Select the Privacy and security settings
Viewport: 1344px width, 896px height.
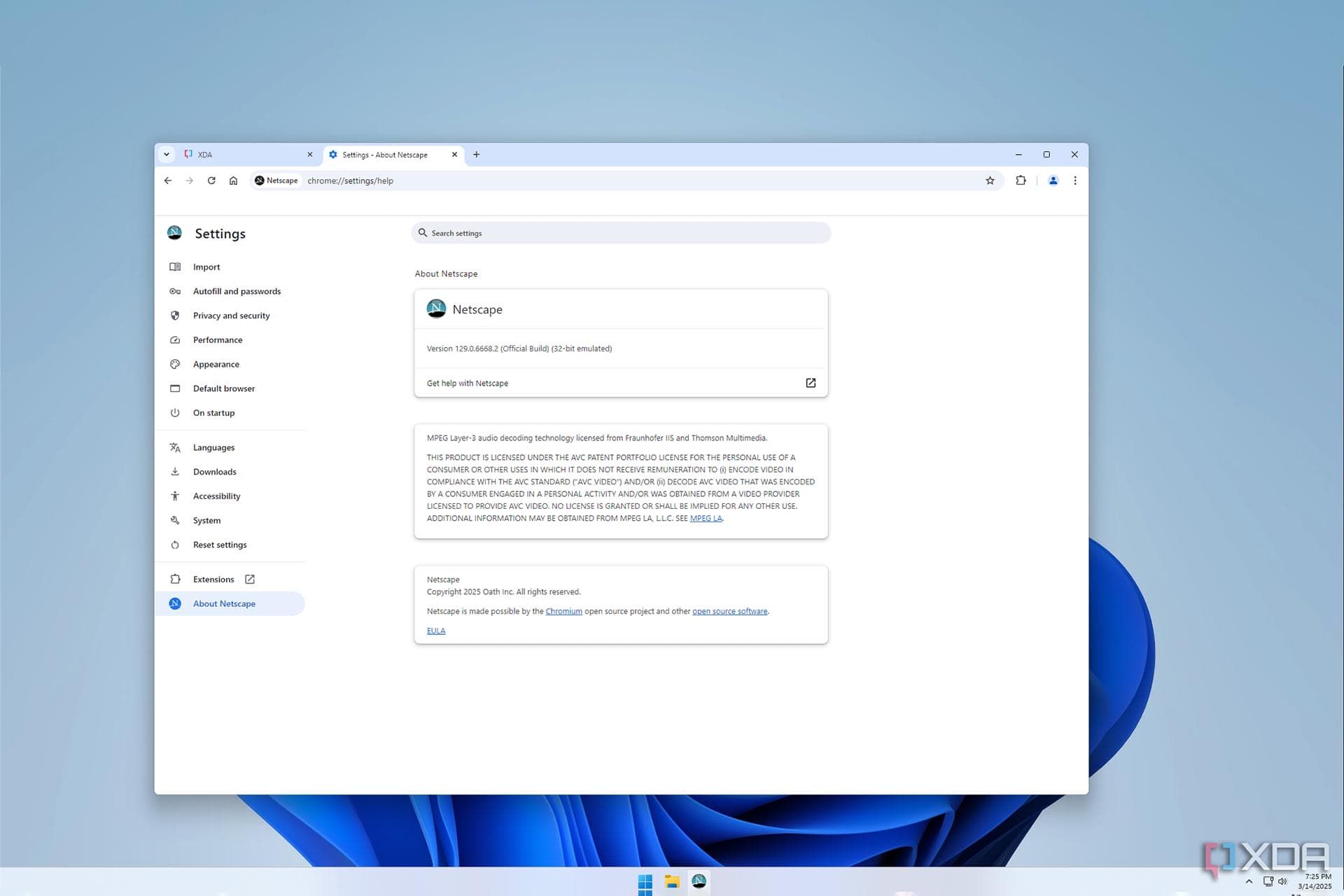click(x=231, y=315)
